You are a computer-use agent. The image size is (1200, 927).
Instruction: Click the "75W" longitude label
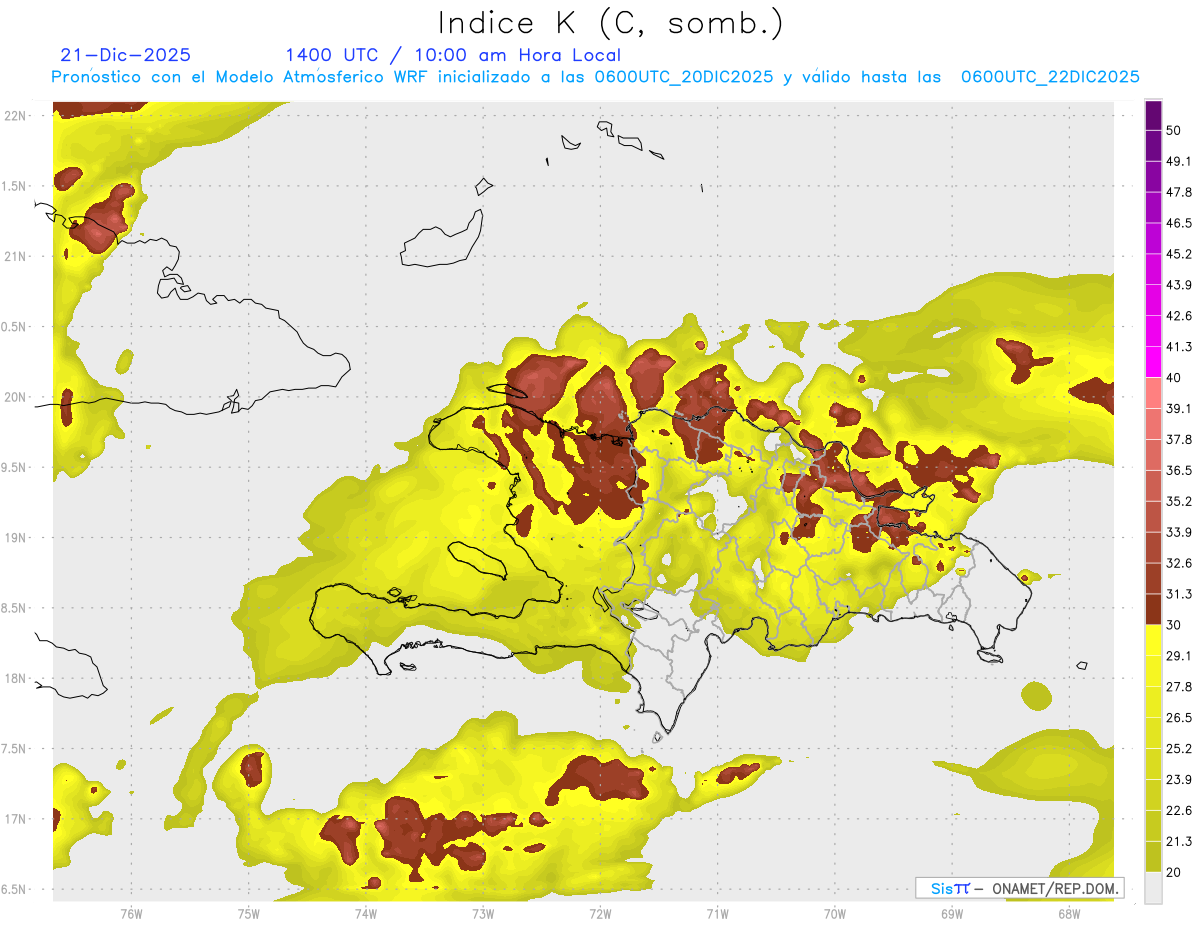tap(249, 914)
